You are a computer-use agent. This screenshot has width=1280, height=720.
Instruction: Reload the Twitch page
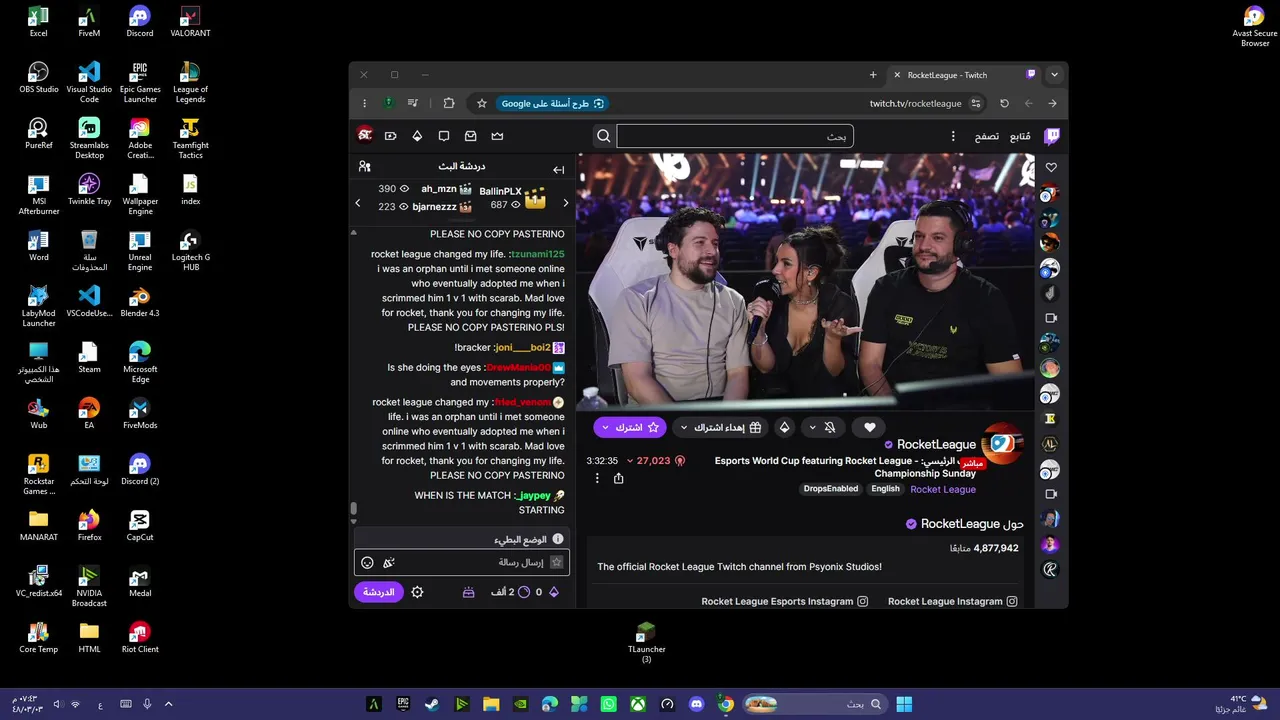click(1004, 103)
